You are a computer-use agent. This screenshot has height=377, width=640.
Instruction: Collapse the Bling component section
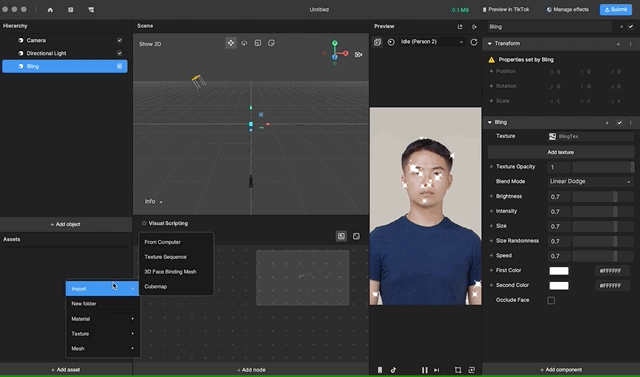click(x=490, y=122)
